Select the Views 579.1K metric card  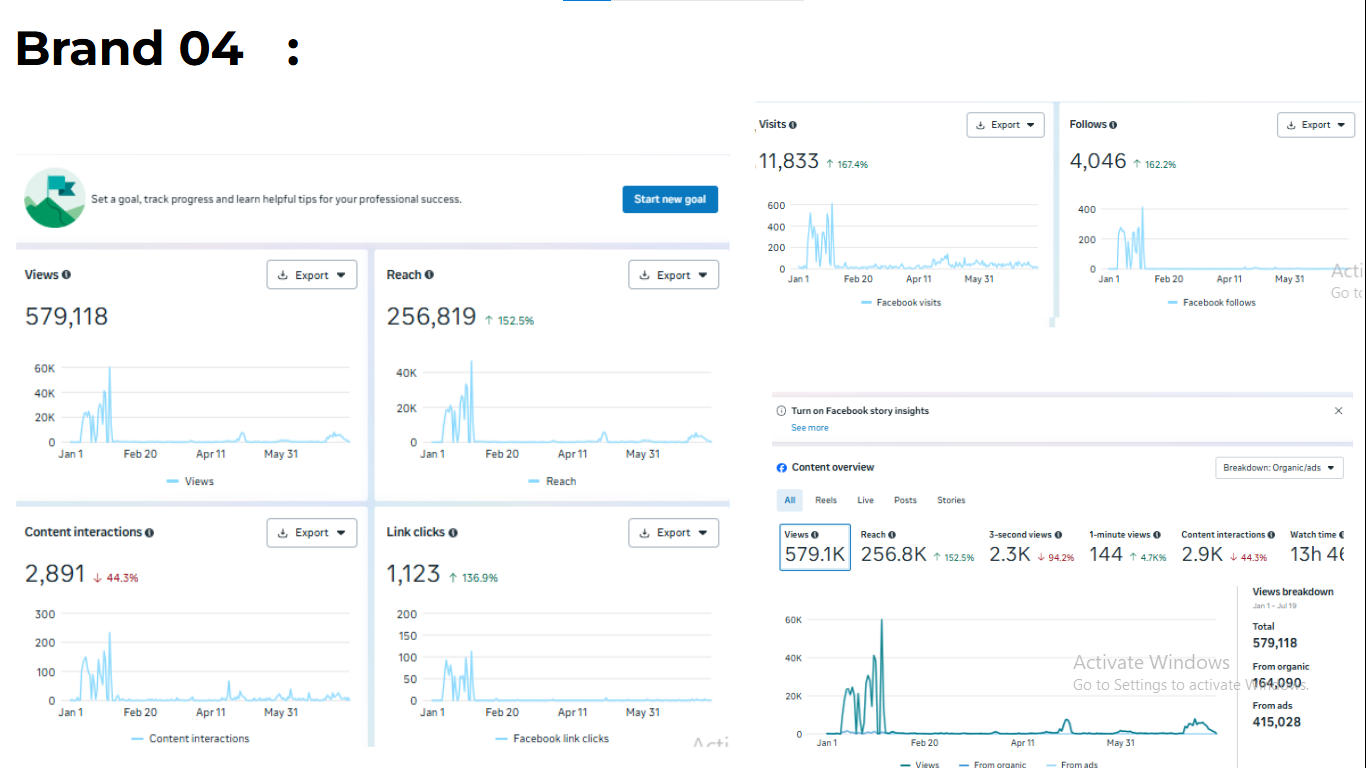pos(815,547)
